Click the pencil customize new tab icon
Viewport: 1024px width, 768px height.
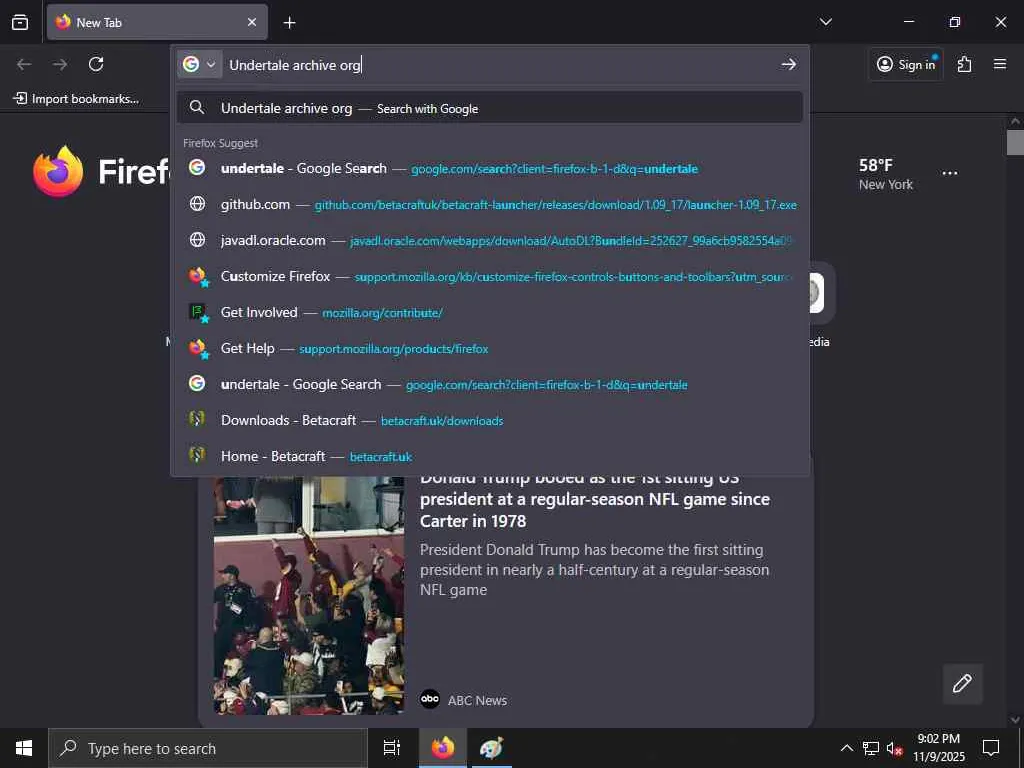(962, 684)
